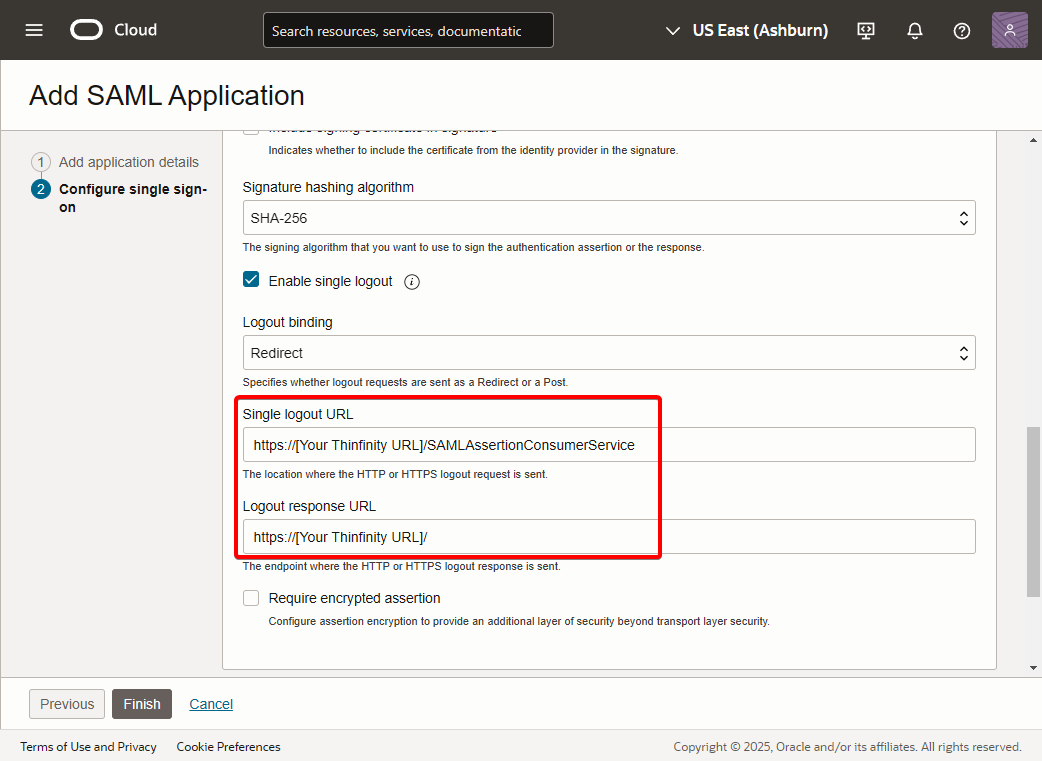Click the Logout response URL field

(609, 536)
